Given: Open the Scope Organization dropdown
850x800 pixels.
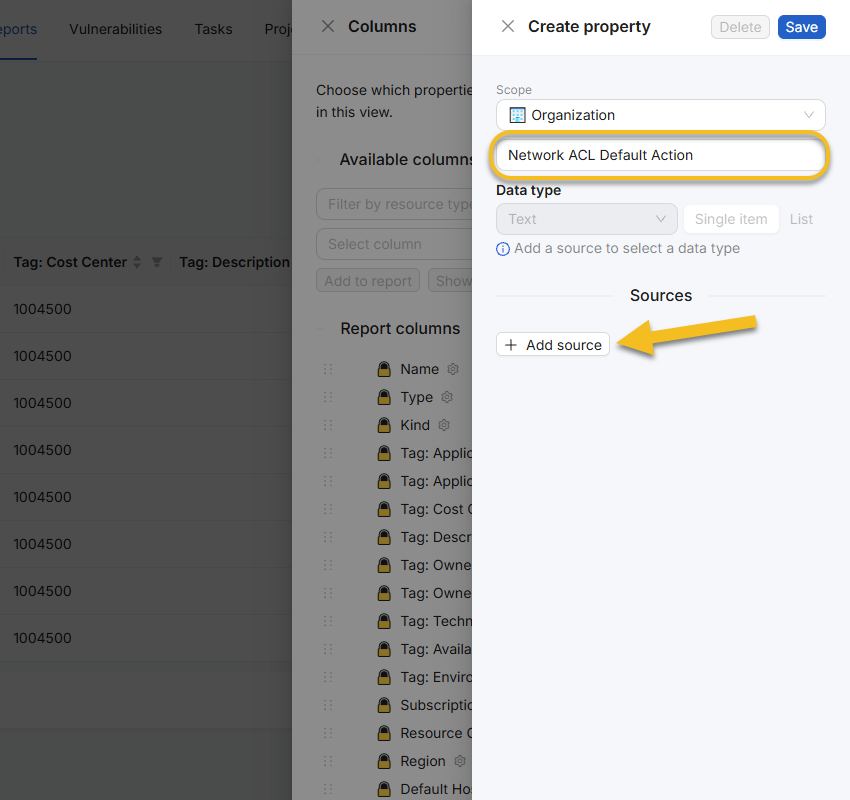Looking at the screenshot, I should (x=660, y=115).
